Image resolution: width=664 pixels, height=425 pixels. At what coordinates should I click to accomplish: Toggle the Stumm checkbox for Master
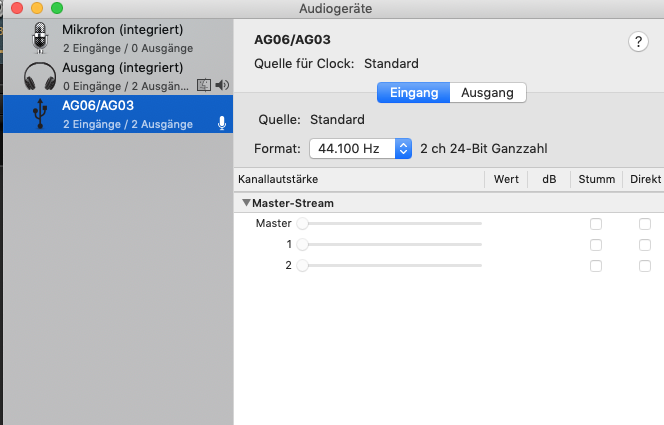click(596, 224)
